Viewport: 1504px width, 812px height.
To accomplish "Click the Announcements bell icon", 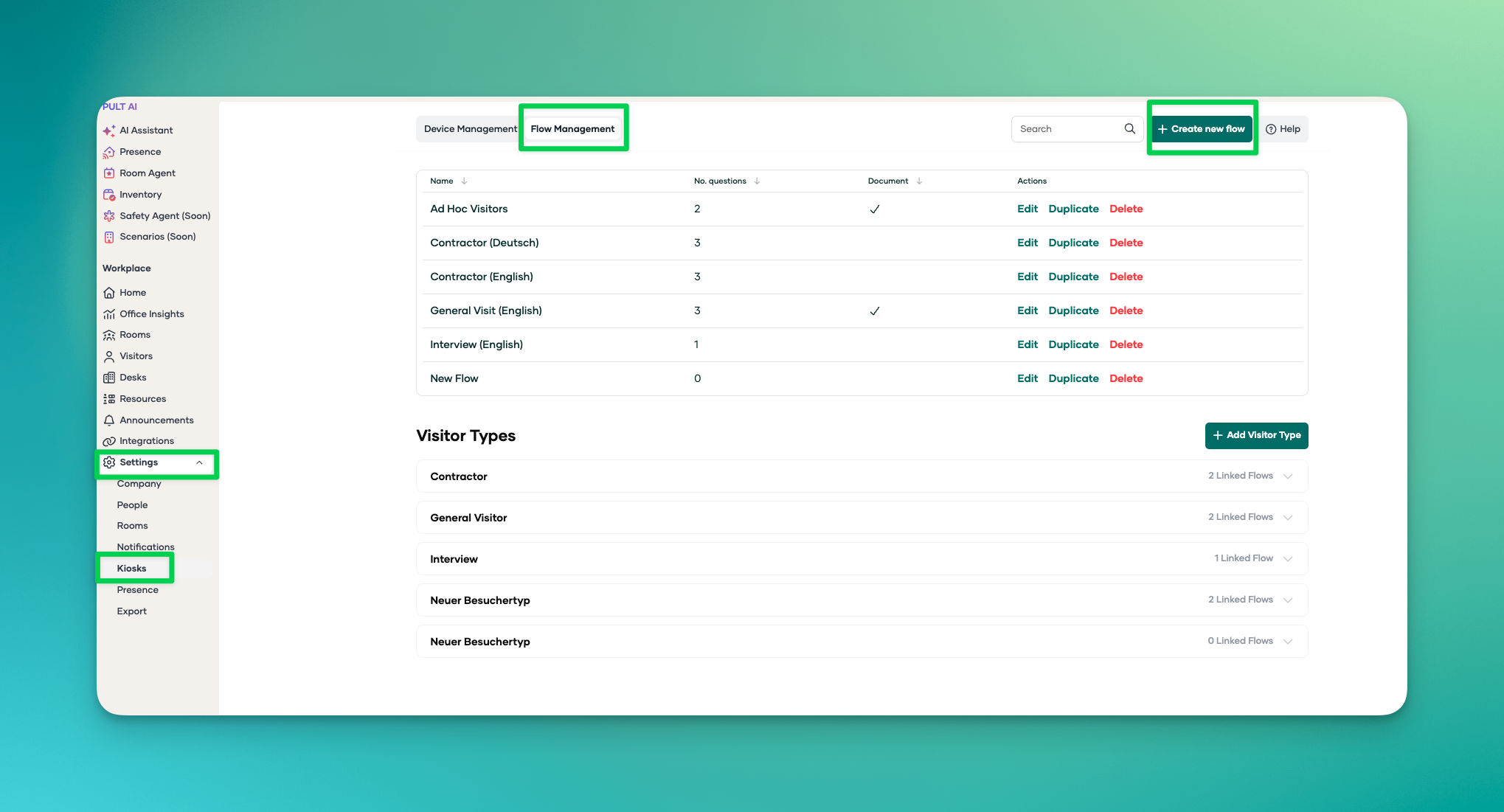I will pyautogui.click(x=109, y=420).
